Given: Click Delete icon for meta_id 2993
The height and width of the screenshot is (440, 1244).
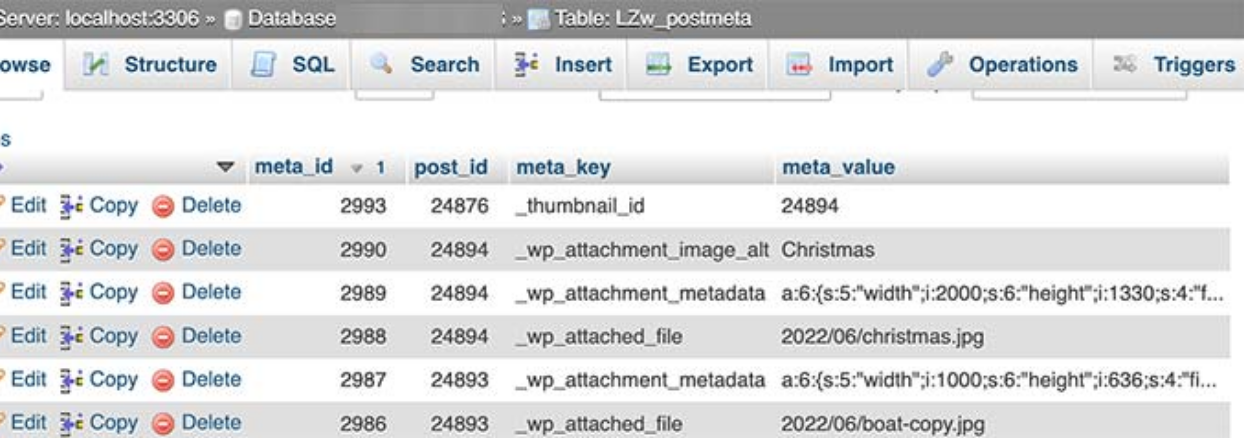Looking at the screenshot, I should pos(163,205).
